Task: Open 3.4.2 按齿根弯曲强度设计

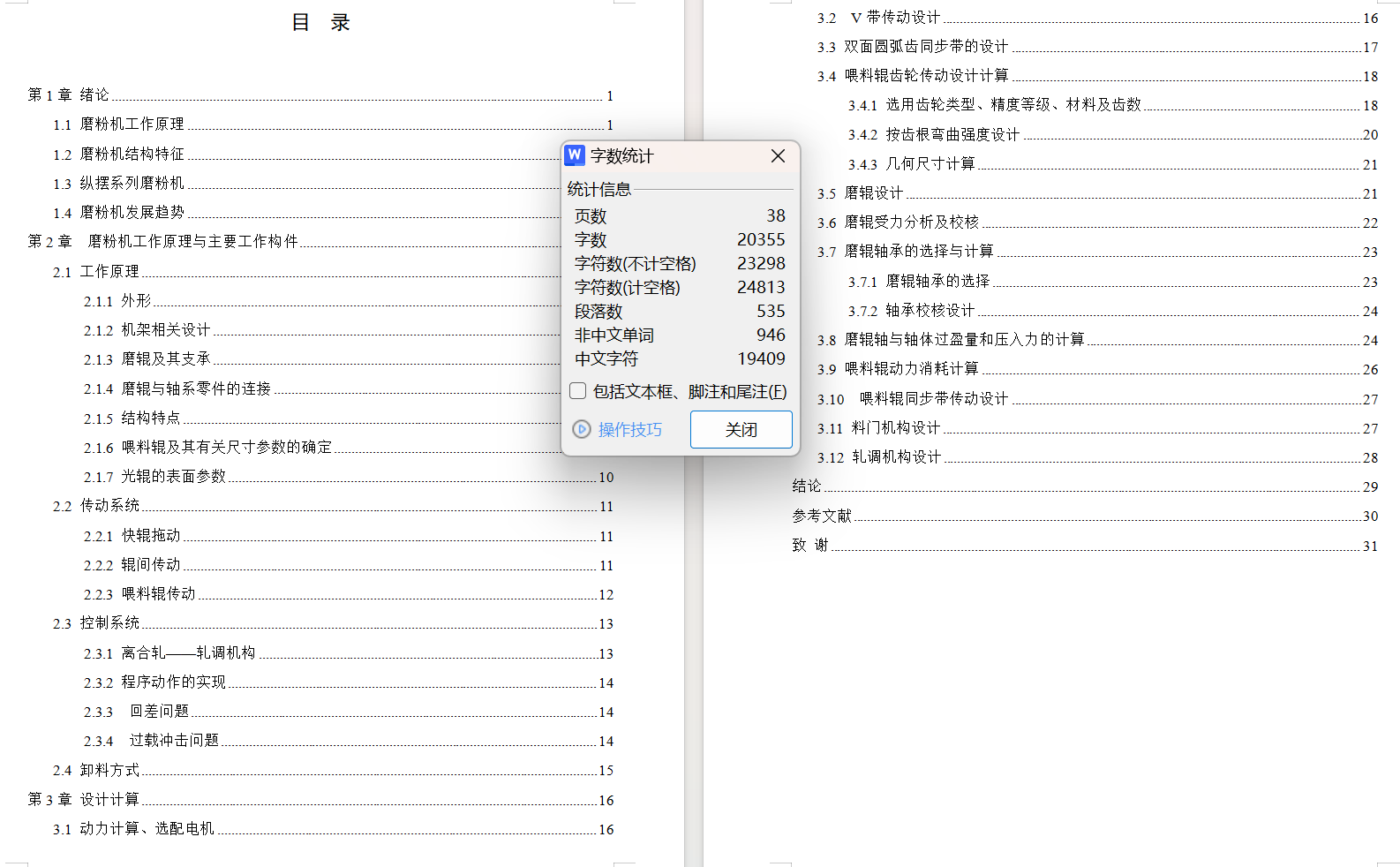Action: (x=1113, y=135)
